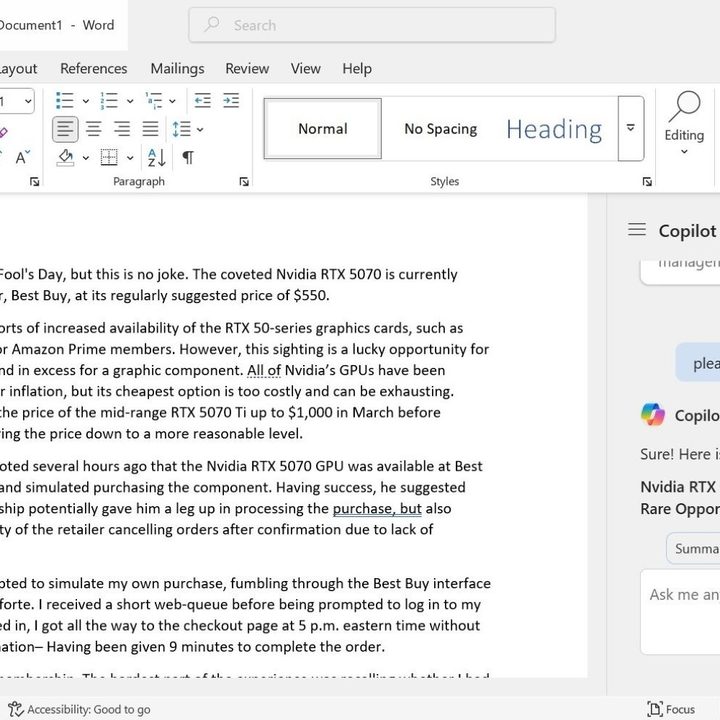Image resolution: width=720 pixels, height=720 pixels.
Task: Click the price '$550' in document
Action: pos(309,295)
